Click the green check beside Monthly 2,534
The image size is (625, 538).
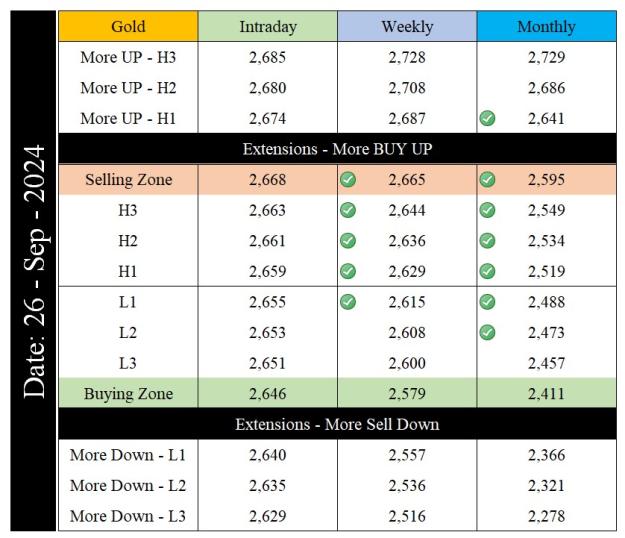click(487, 241)
